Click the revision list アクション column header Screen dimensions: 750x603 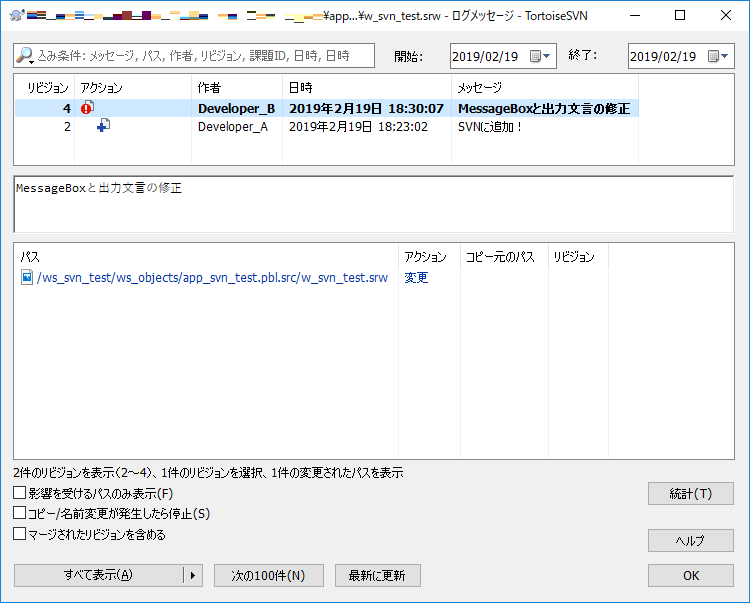pyautogui.click(x=101, y=88)
